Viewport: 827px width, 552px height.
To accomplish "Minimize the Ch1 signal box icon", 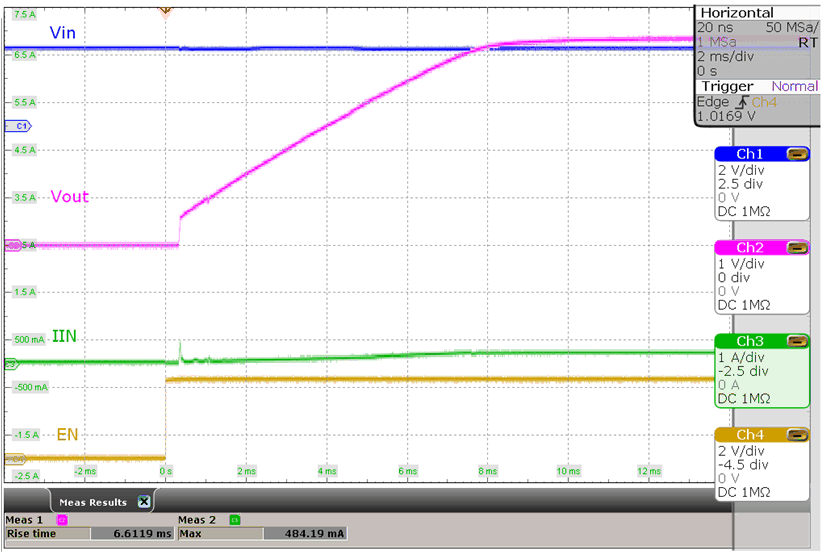I will [797, 154].
